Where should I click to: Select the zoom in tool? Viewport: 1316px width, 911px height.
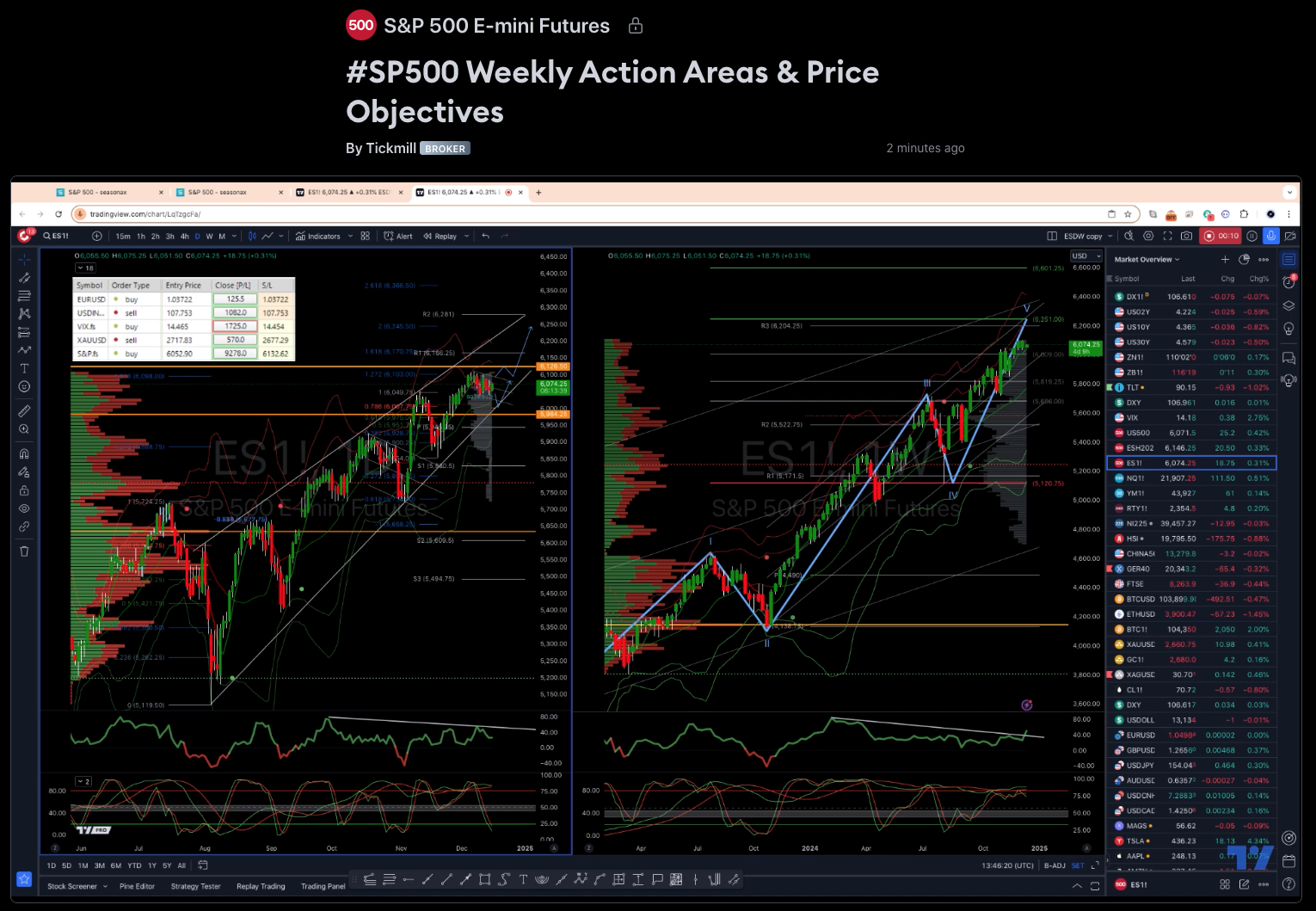click(24, 428)
